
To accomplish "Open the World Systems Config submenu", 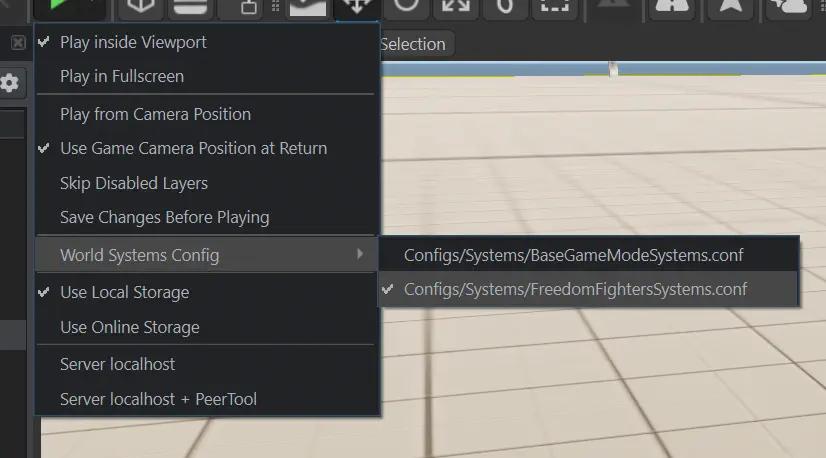I will [208, 255].
